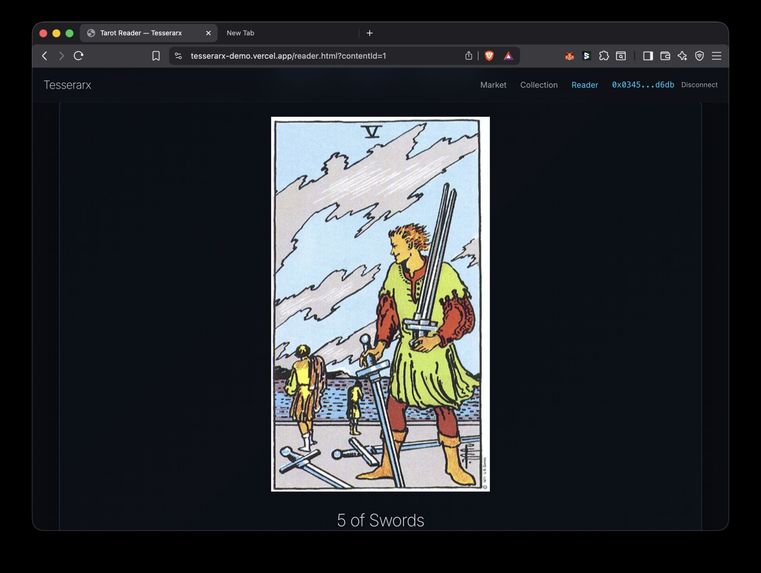Open Leo AI sparkle icon
The image size is (761, 573).
[x=682, y=56]
